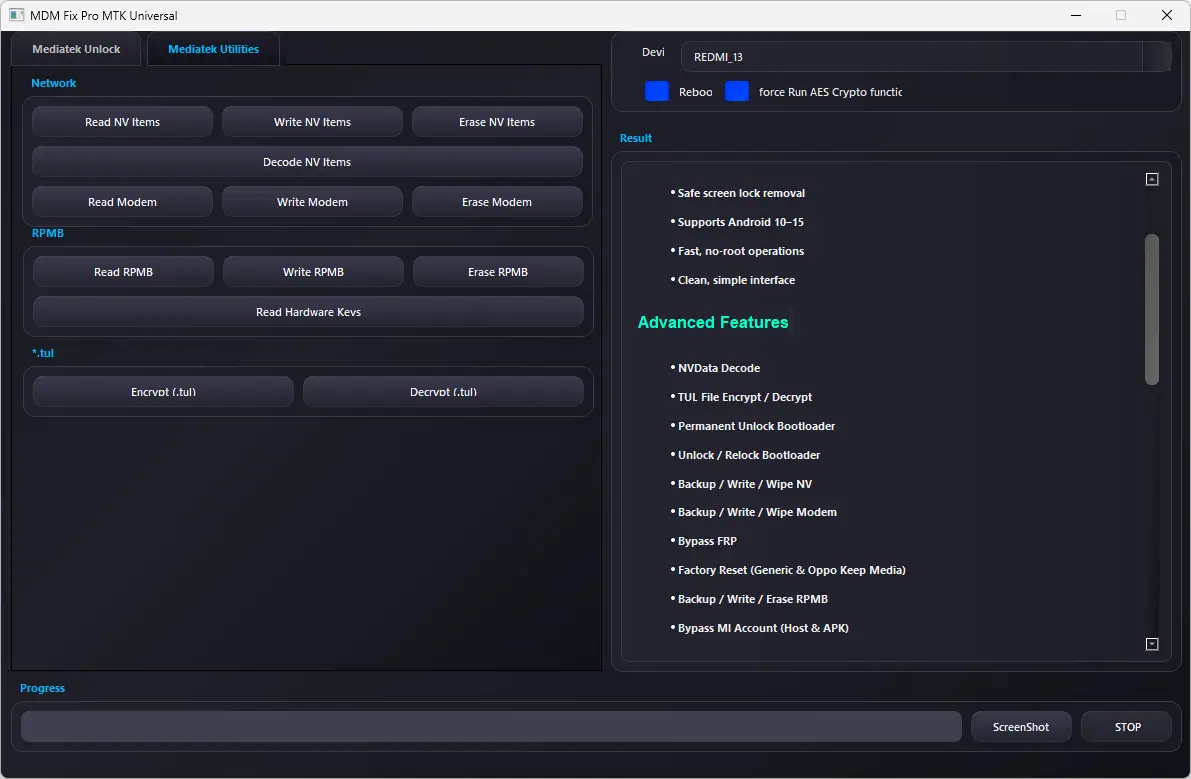Viewport: 1191px width, 779px height.
Task: Click the Encrypt (.tul) button
Action: [163, 393]
